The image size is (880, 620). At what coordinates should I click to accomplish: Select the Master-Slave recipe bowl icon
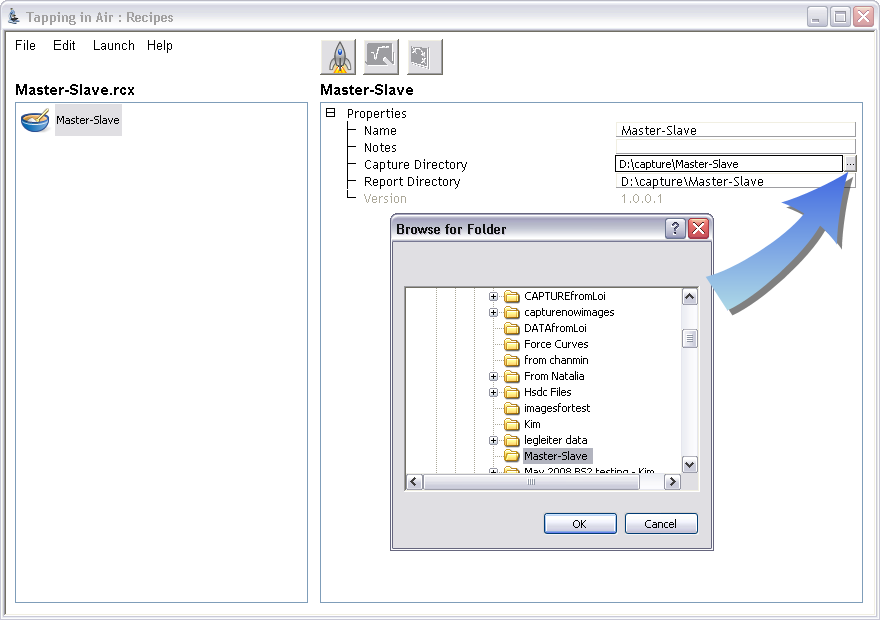tap(35, 120)
